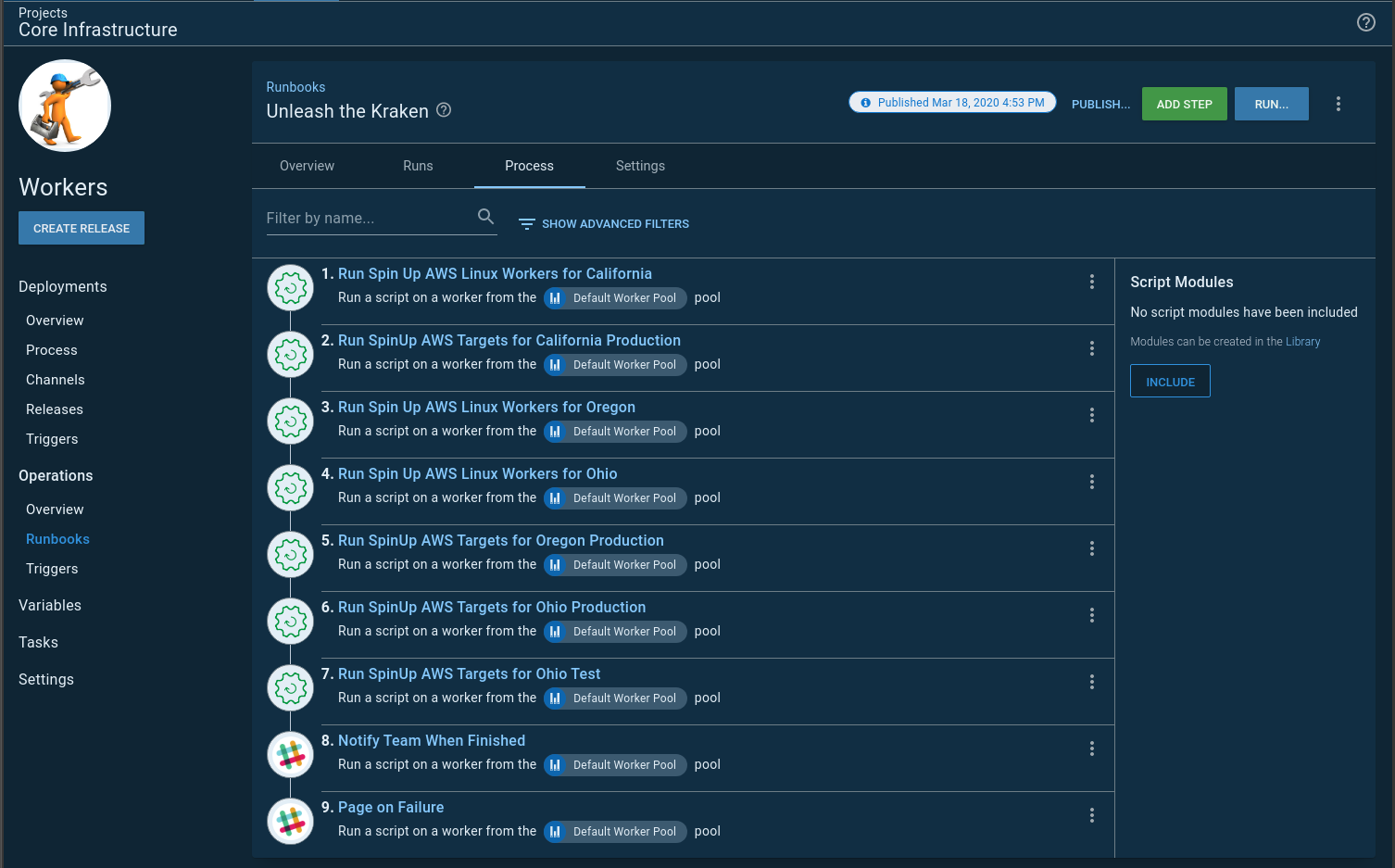The image size is (1395, 868).
Task: Select Variables in the left sidebar
Action: tap(50, 605)
